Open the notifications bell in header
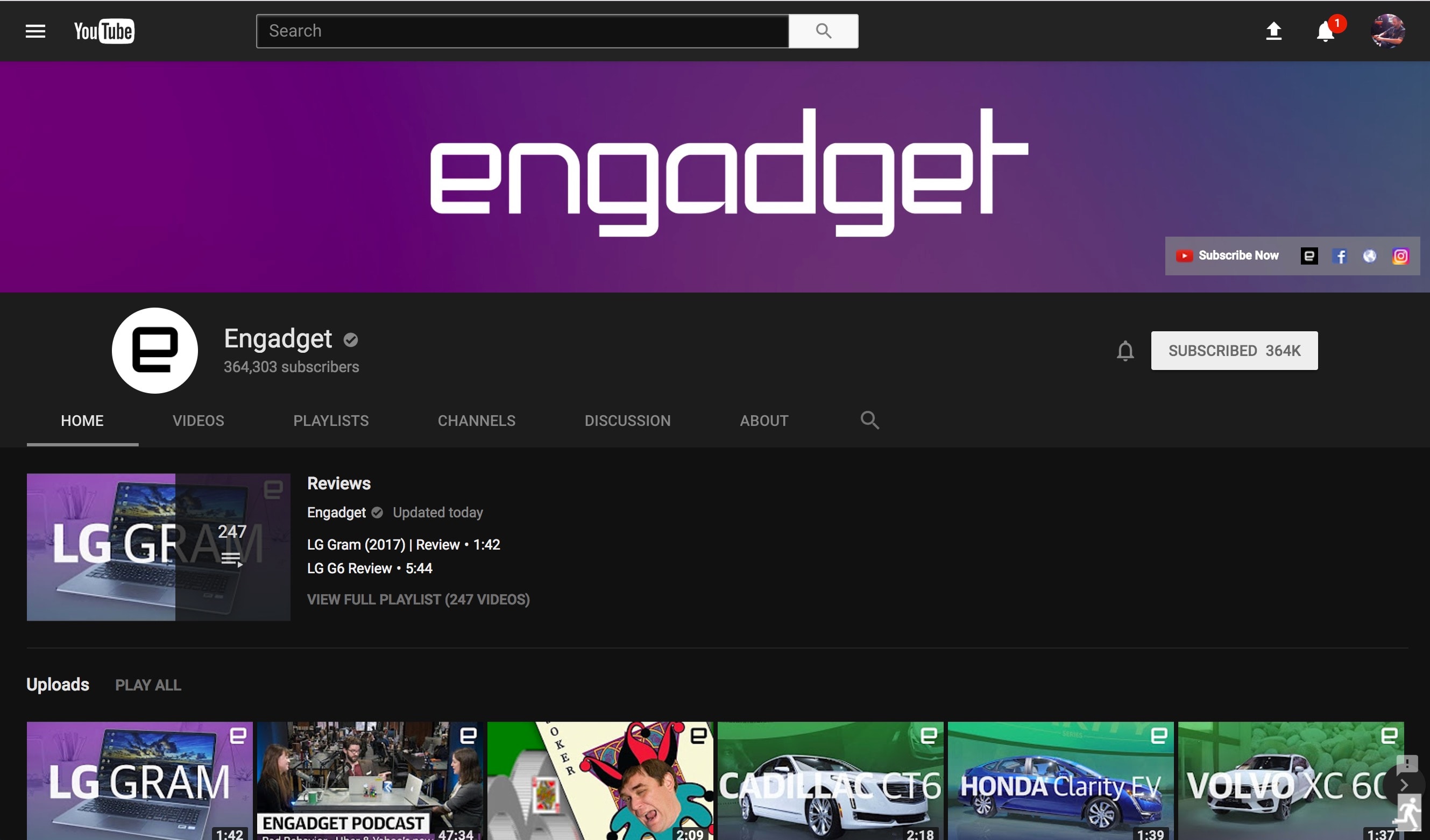The height and width of the screenshot is (840, 1430). click(x=1326, y=31)
